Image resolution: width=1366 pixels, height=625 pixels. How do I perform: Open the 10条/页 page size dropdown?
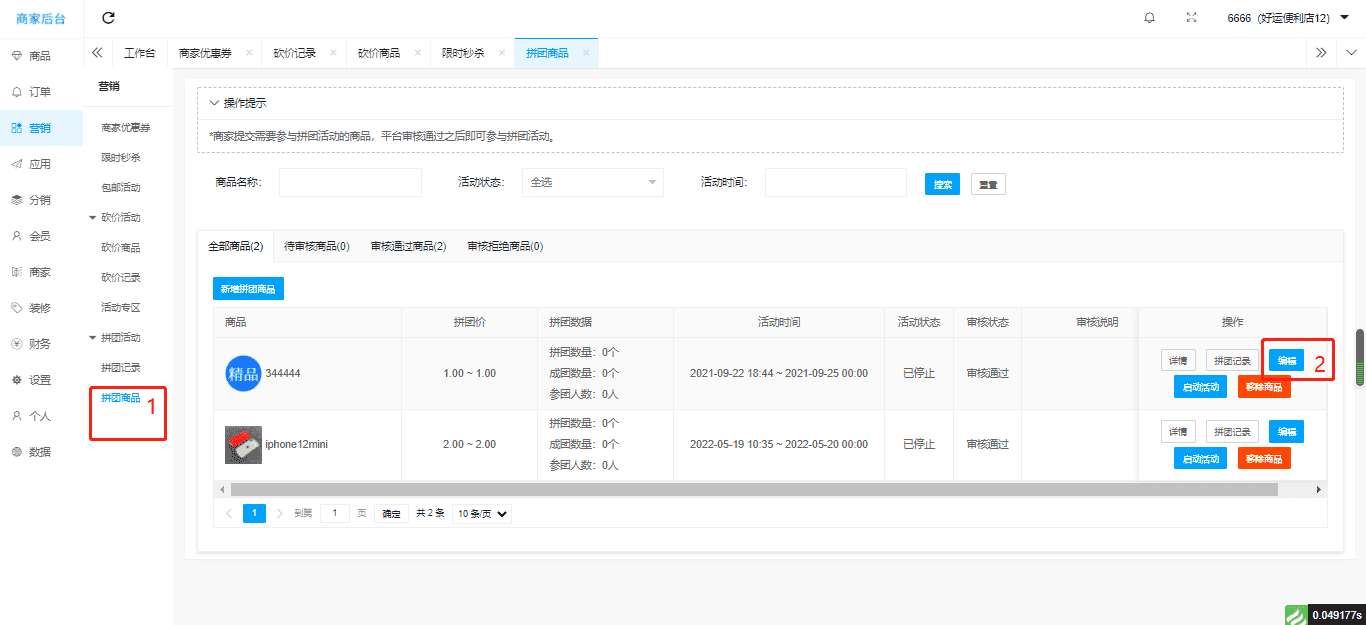click(482, 513)
